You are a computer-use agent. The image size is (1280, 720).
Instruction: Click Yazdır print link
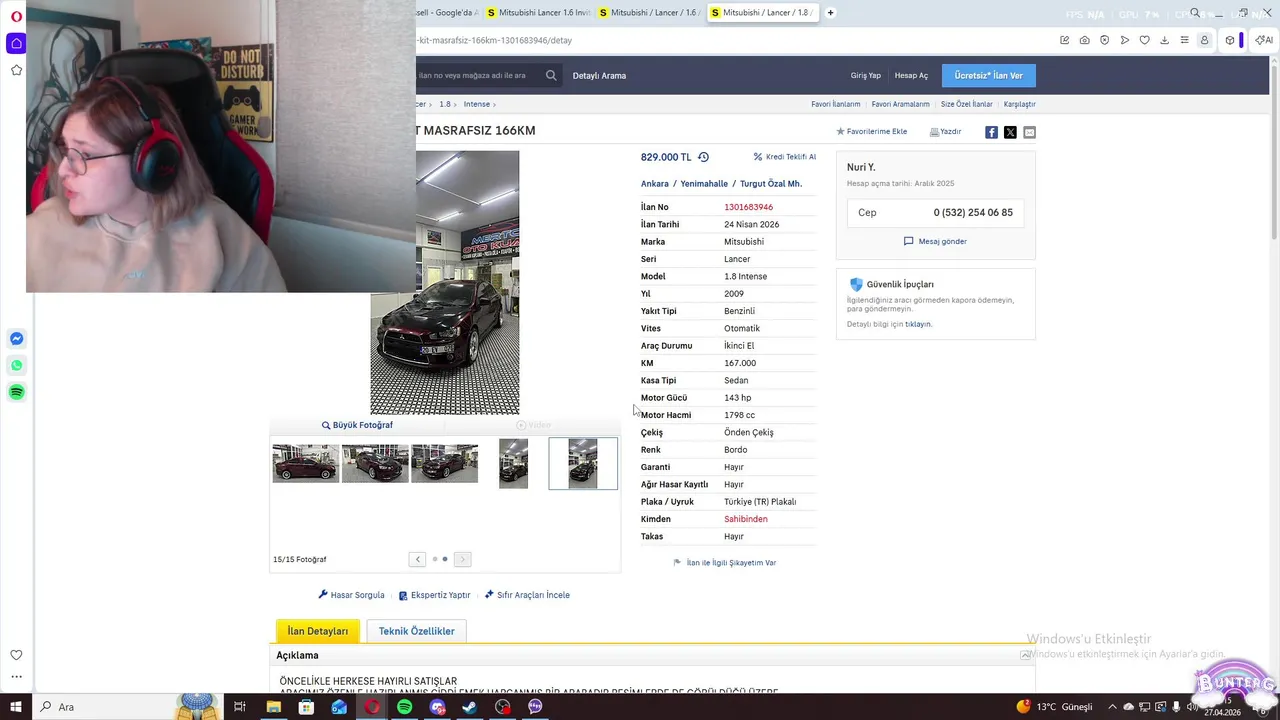point(945,132)
